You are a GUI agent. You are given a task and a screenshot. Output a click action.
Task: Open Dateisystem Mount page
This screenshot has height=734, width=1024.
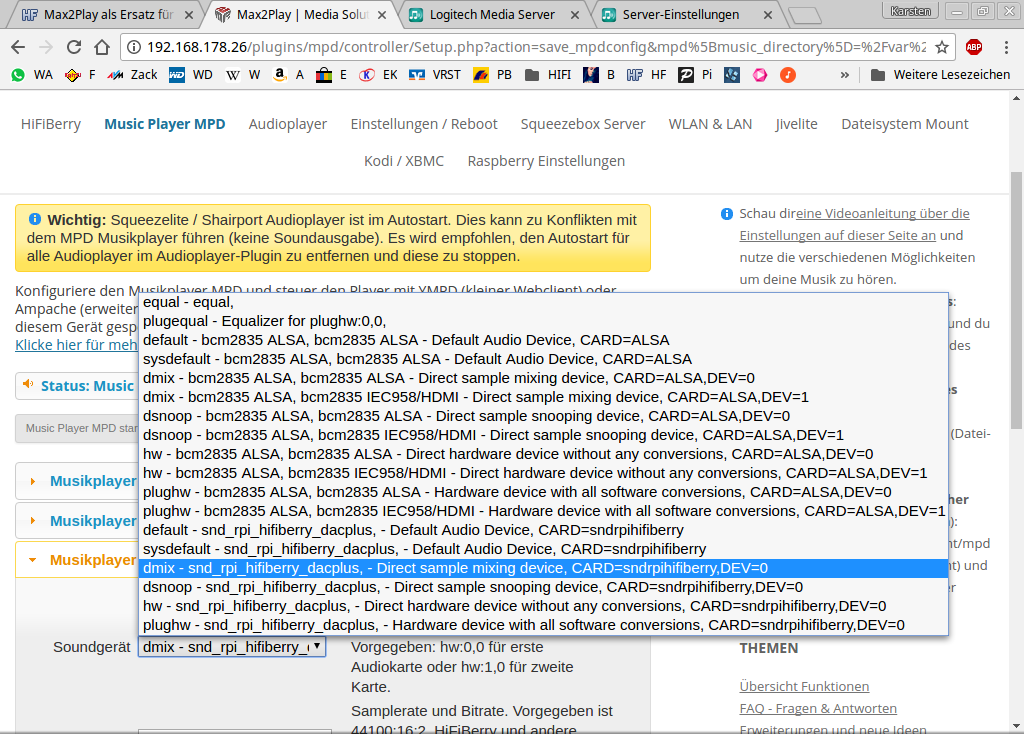click(905, 124)
